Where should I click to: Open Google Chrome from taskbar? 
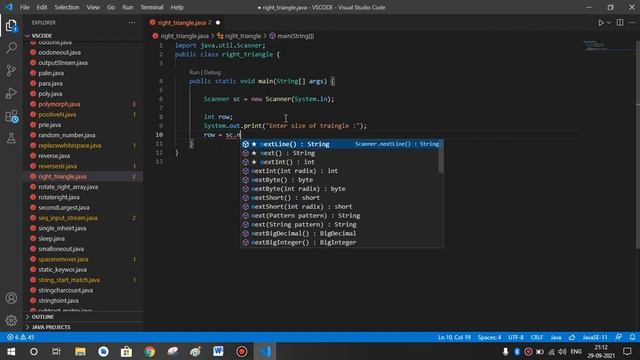(x=150, y=351)
